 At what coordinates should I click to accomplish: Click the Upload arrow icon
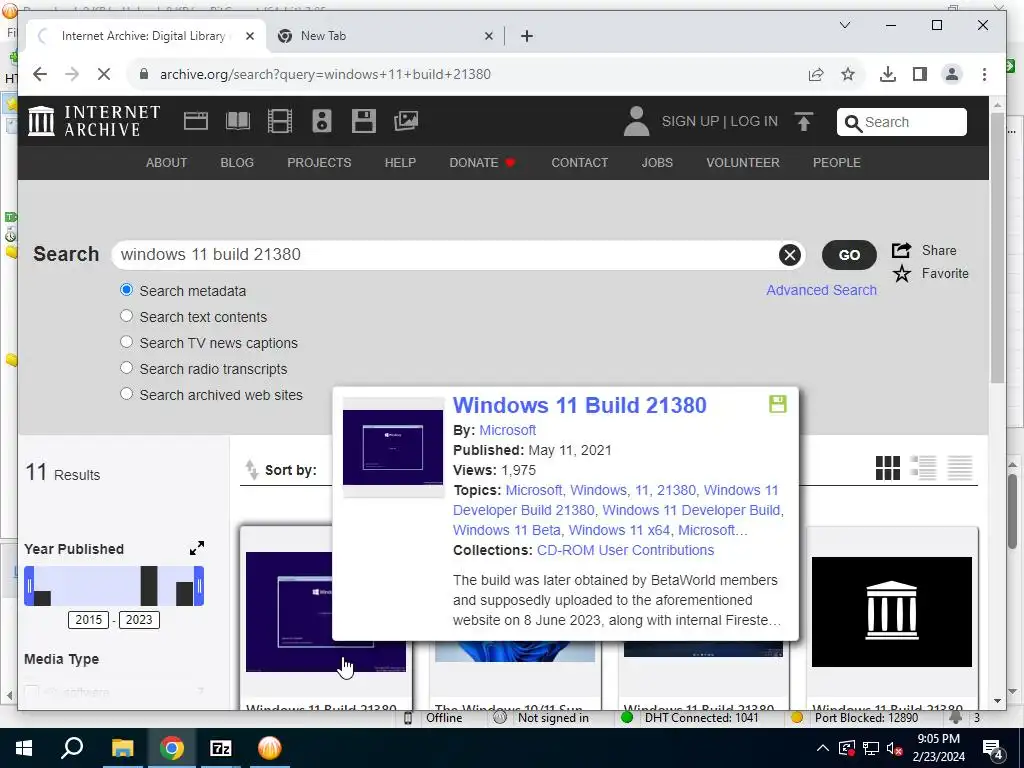pyautogui.click(x=803, y=121)
